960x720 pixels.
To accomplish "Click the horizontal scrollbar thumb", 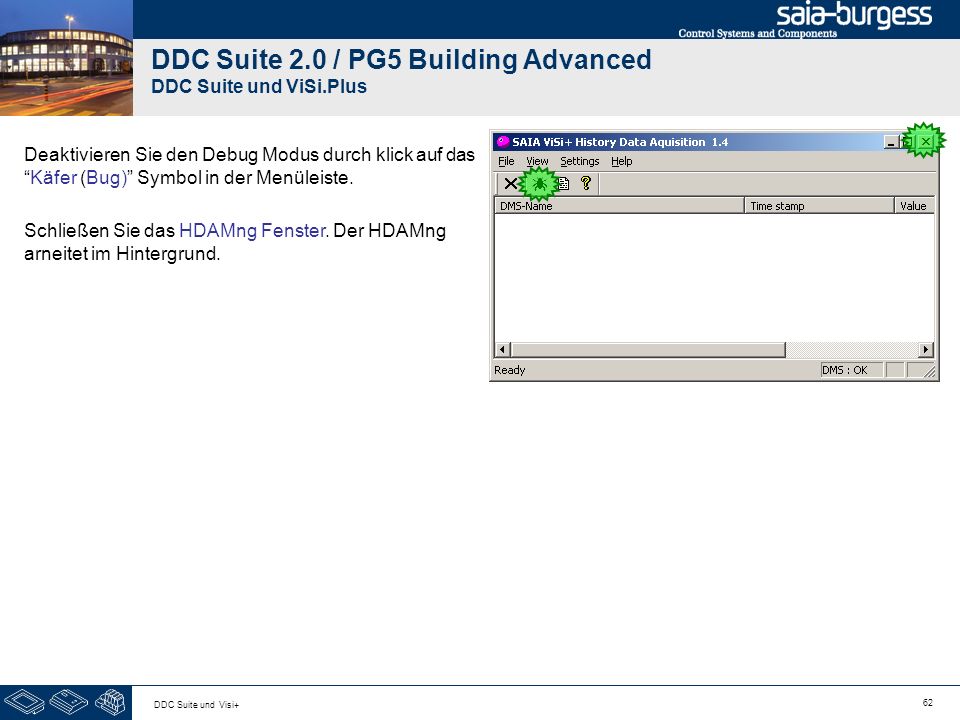I will click(648, 350).
